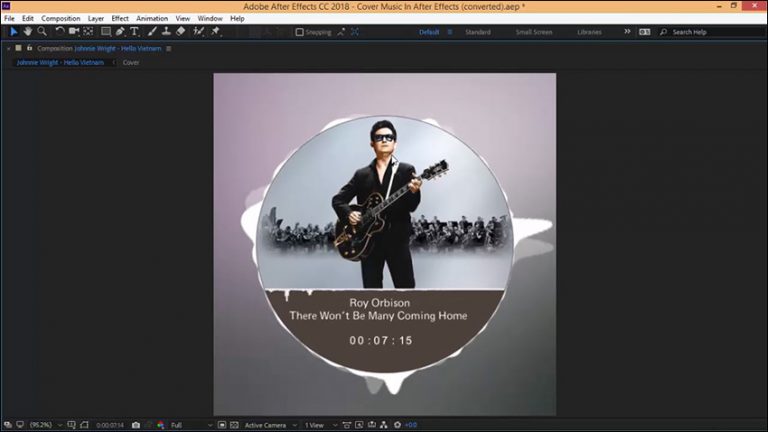Select the Pen tool
This screenshot has height=432, width=768.
click(120, 32)
